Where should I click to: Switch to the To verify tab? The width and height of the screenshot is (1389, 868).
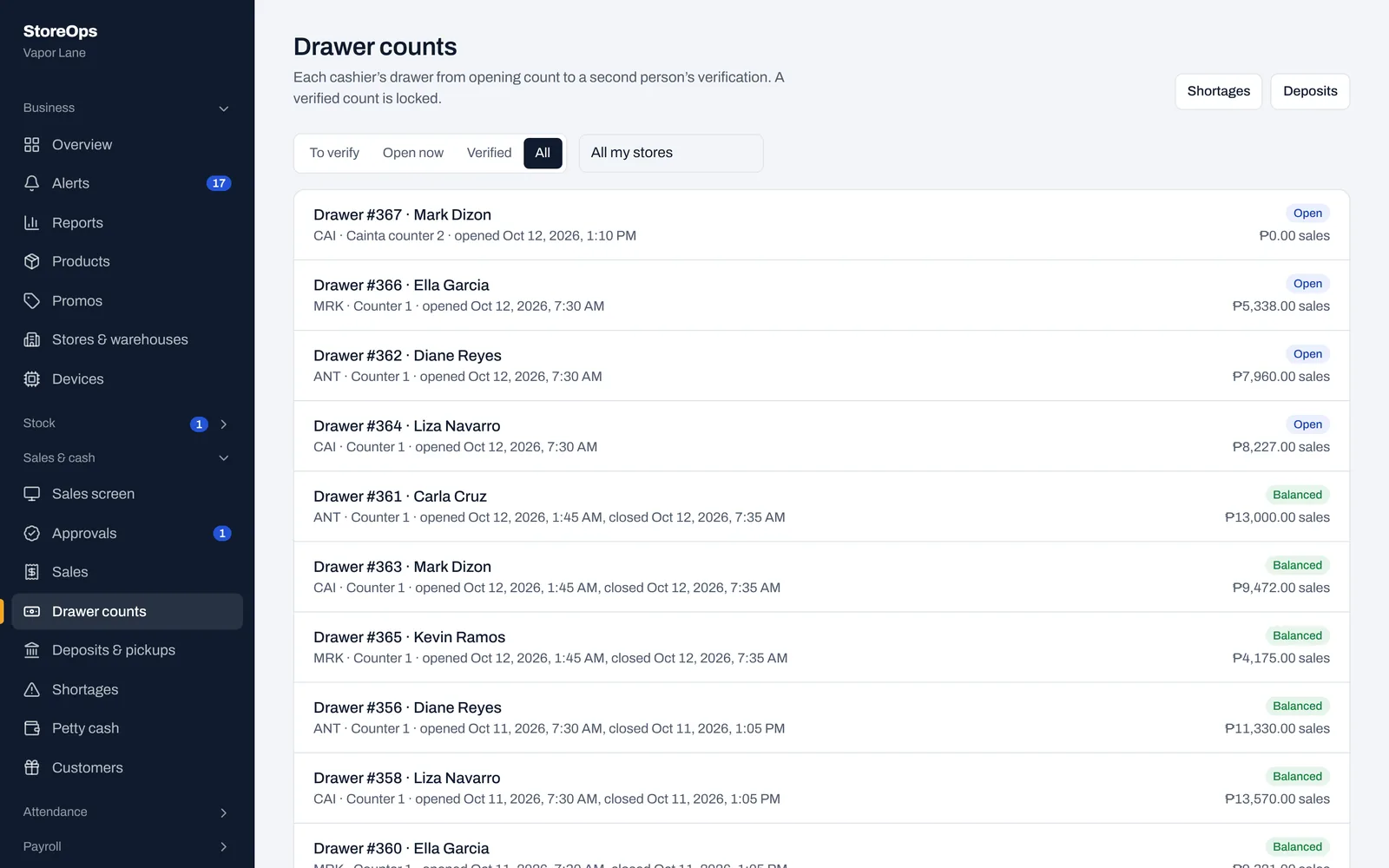click(x=334, y=154)
